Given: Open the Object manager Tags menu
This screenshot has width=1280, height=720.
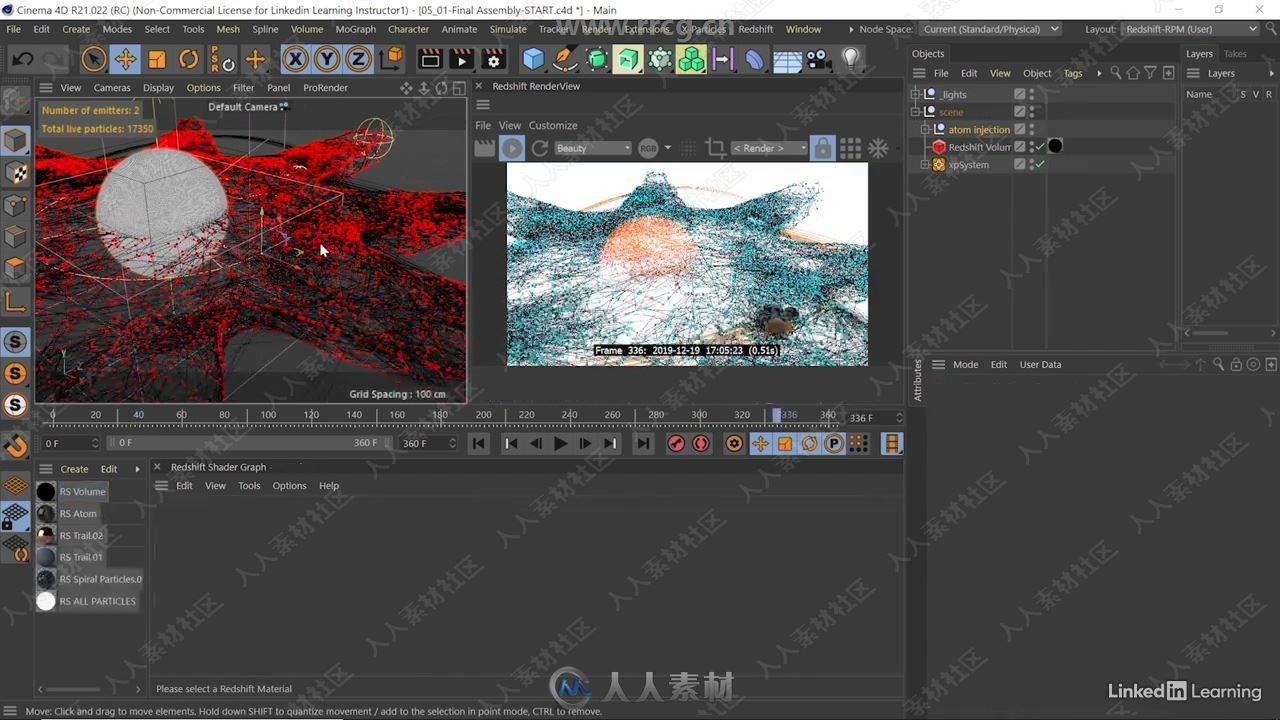Looking at the screenshot, I should [1073, 73].
